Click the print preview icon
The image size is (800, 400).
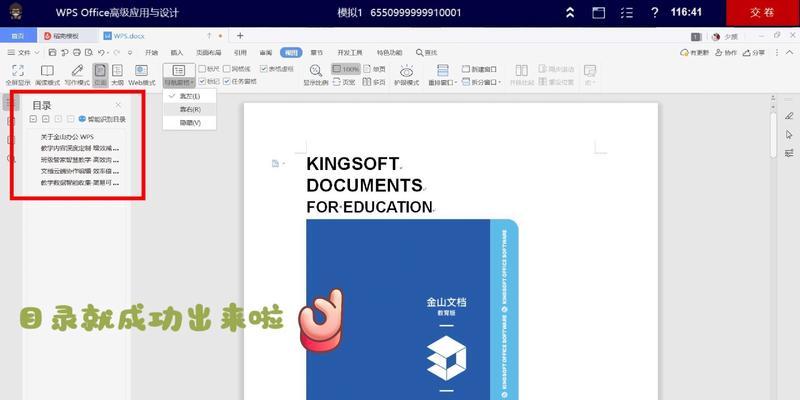point(89,53)
